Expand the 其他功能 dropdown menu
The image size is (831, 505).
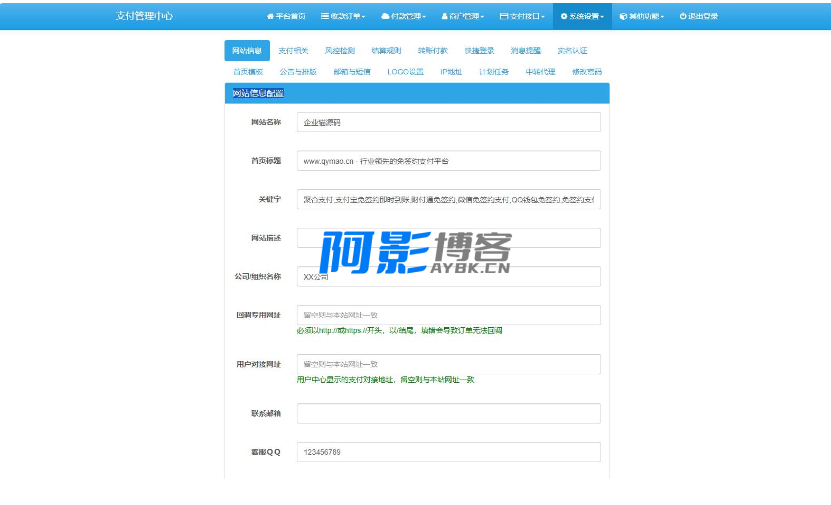(642, 16)
